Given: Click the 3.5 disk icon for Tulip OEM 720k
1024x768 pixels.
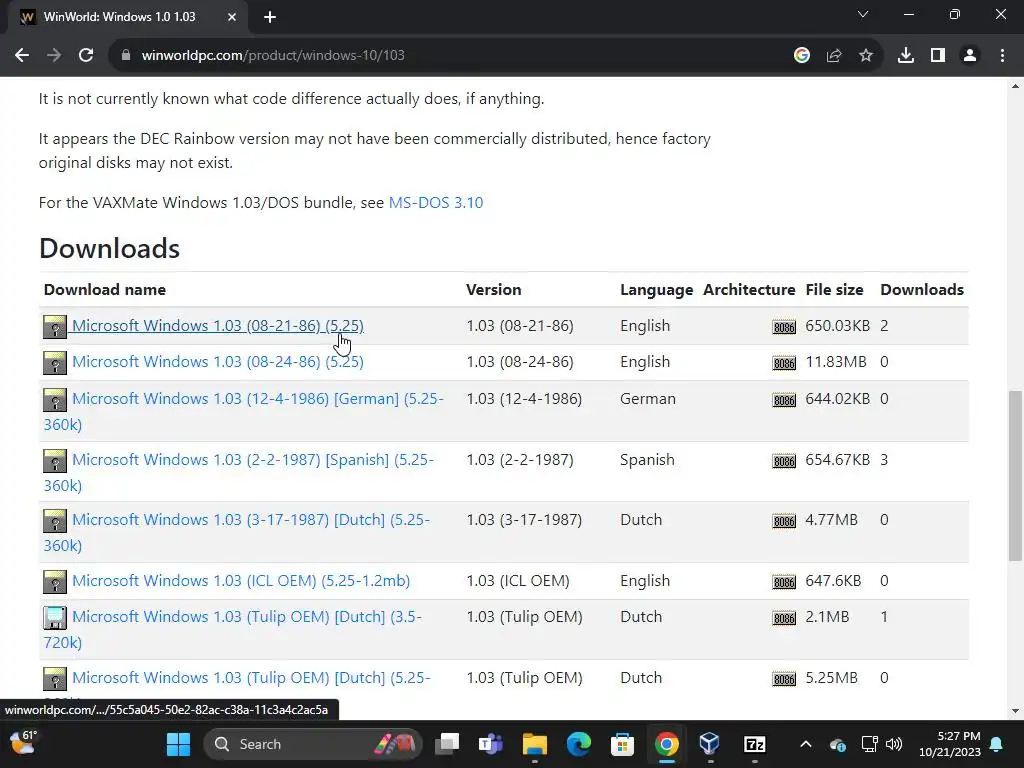Looking at the screenshot, I should [x=55, y=618].
